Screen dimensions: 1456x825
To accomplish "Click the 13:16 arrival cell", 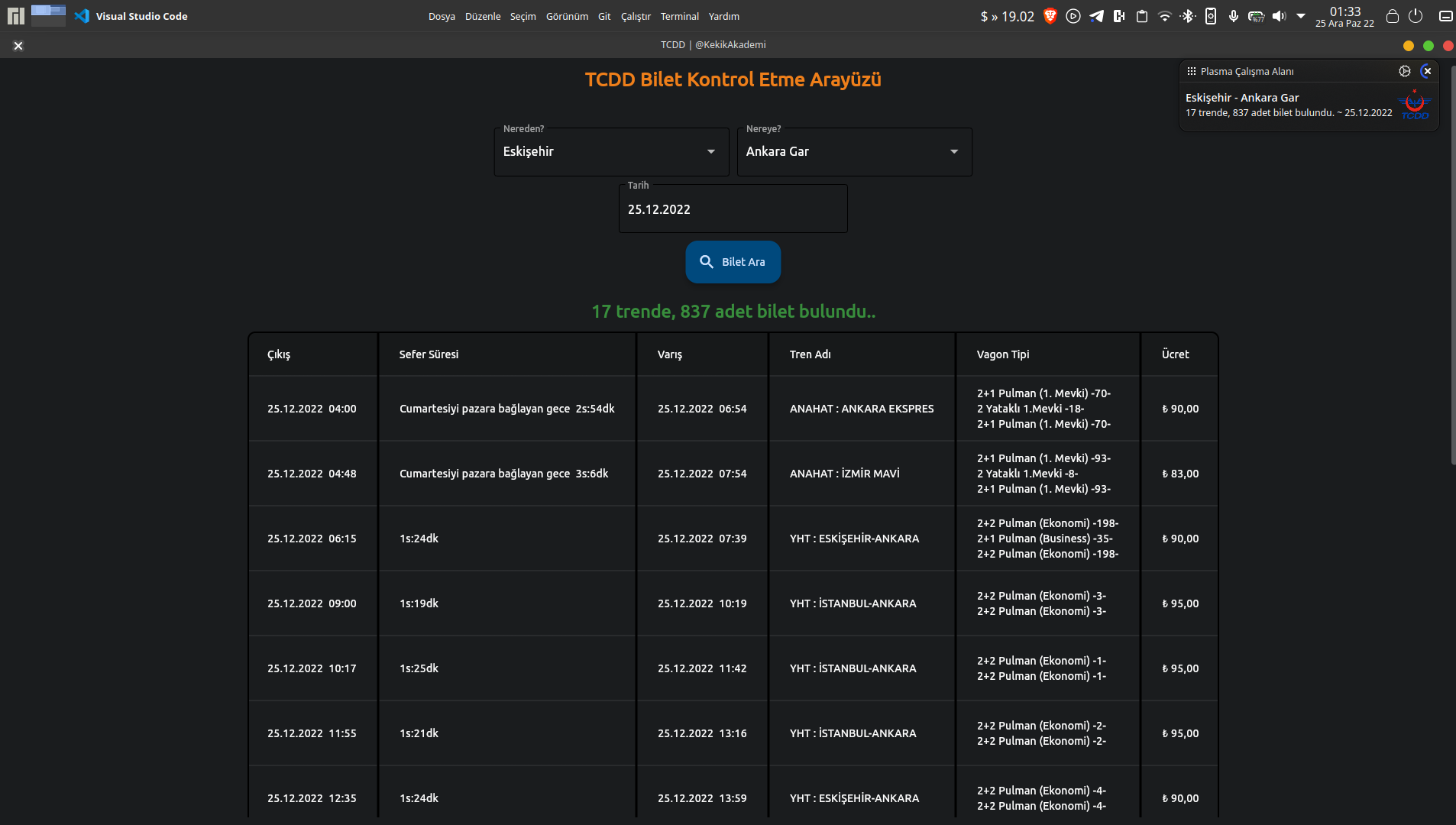I will (x=702, y=733).
